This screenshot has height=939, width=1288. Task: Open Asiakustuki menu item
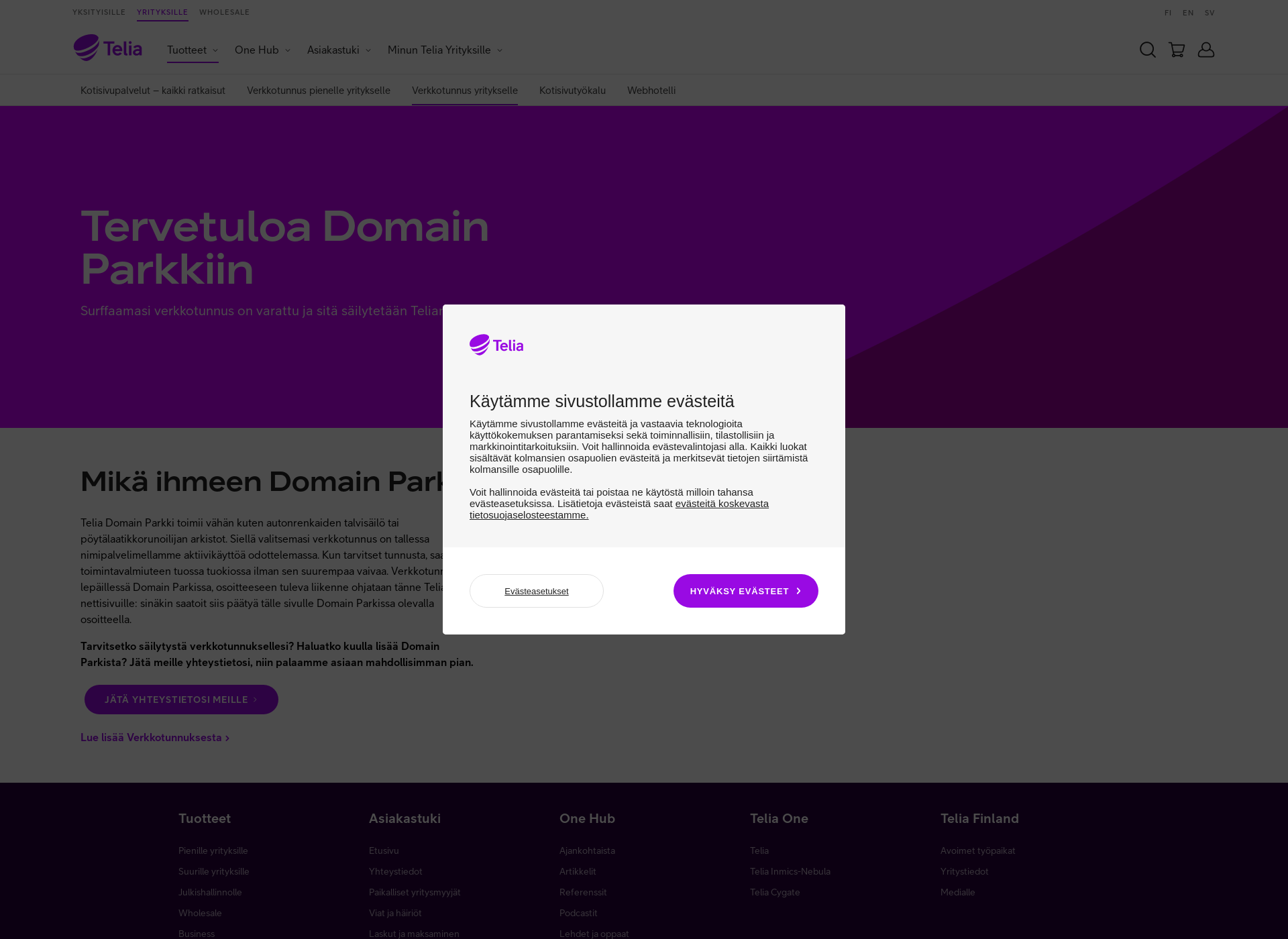pyautogui.click(x=339, y=49)
